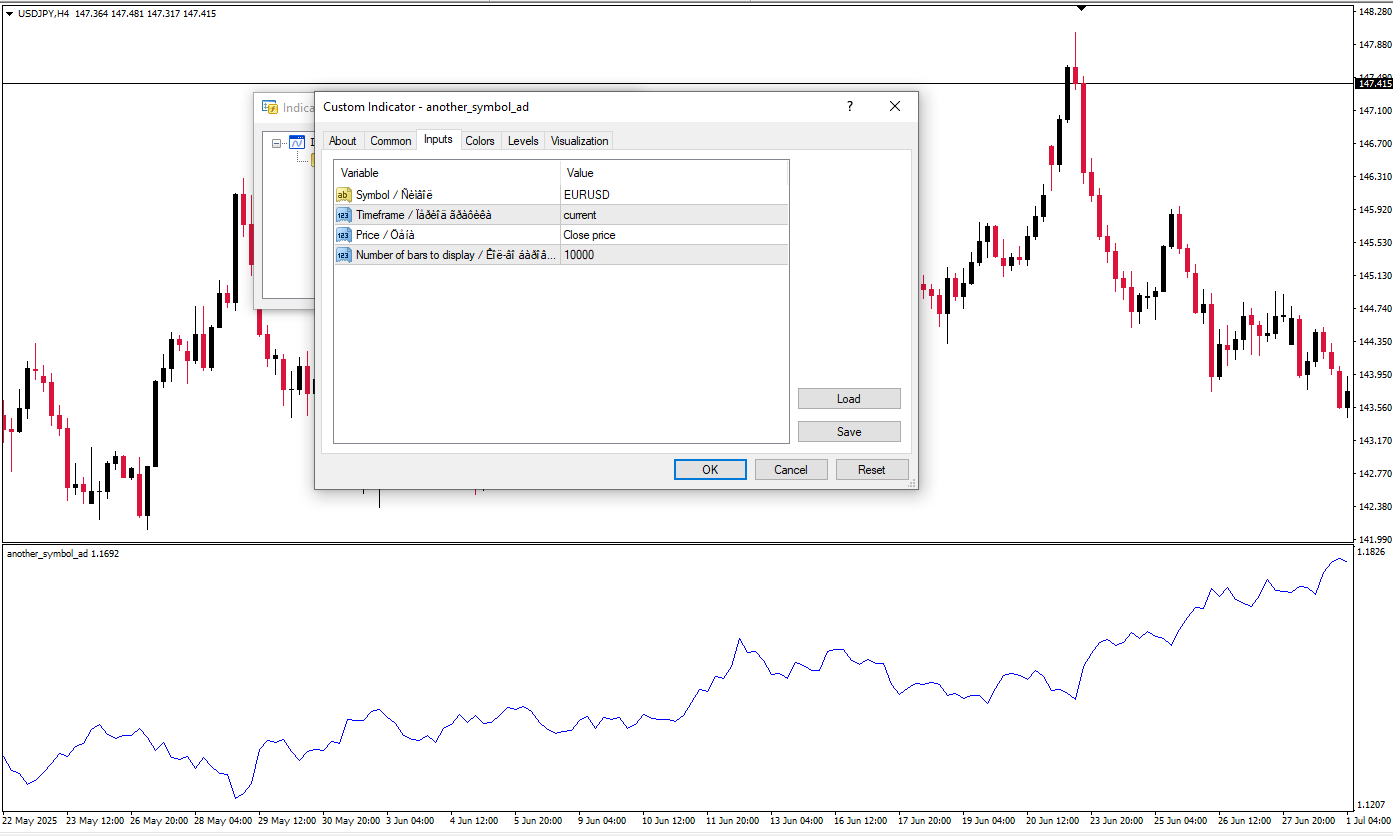Click the chart icon in background tree
Viewport: 1393px width, 836px height.
coord(297,142)
